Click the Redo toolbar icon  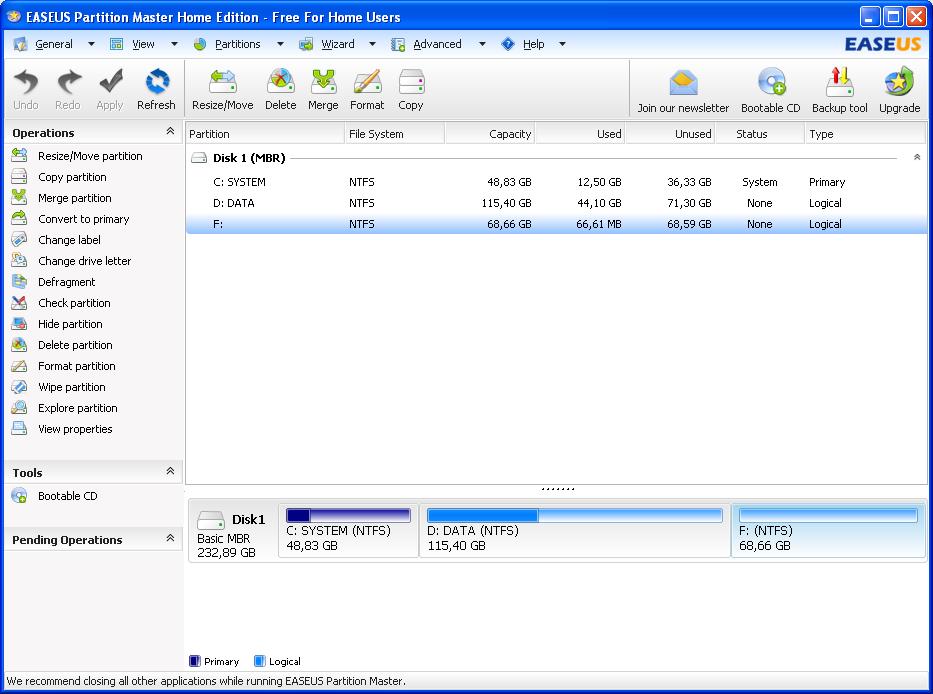coord(68,82)
